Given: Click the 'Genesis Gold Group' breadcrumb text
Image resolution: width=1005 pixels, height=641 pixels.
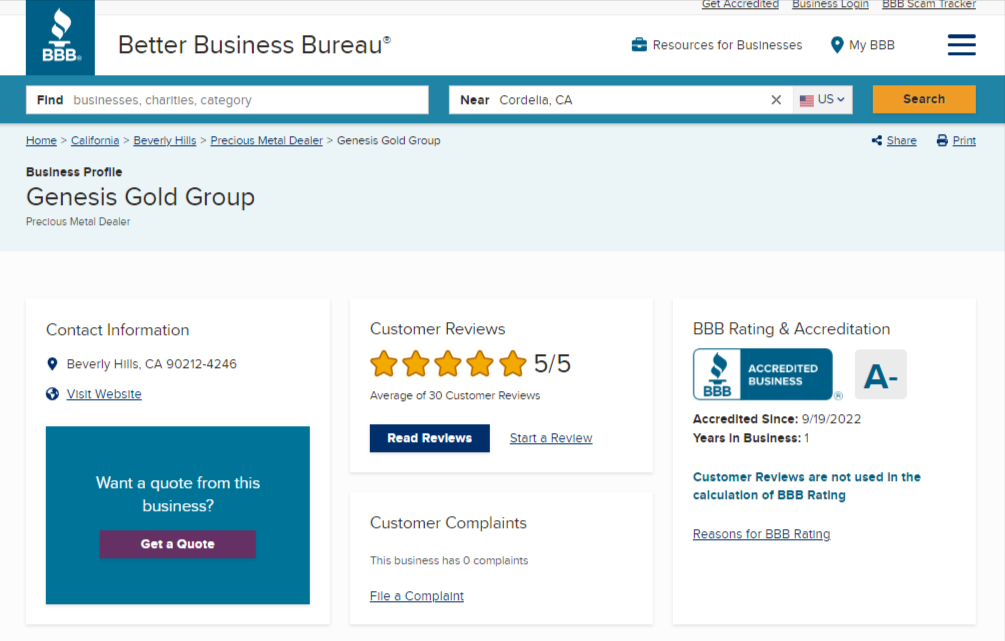Looking at the screenshot, I should click(x=388, y=140).
